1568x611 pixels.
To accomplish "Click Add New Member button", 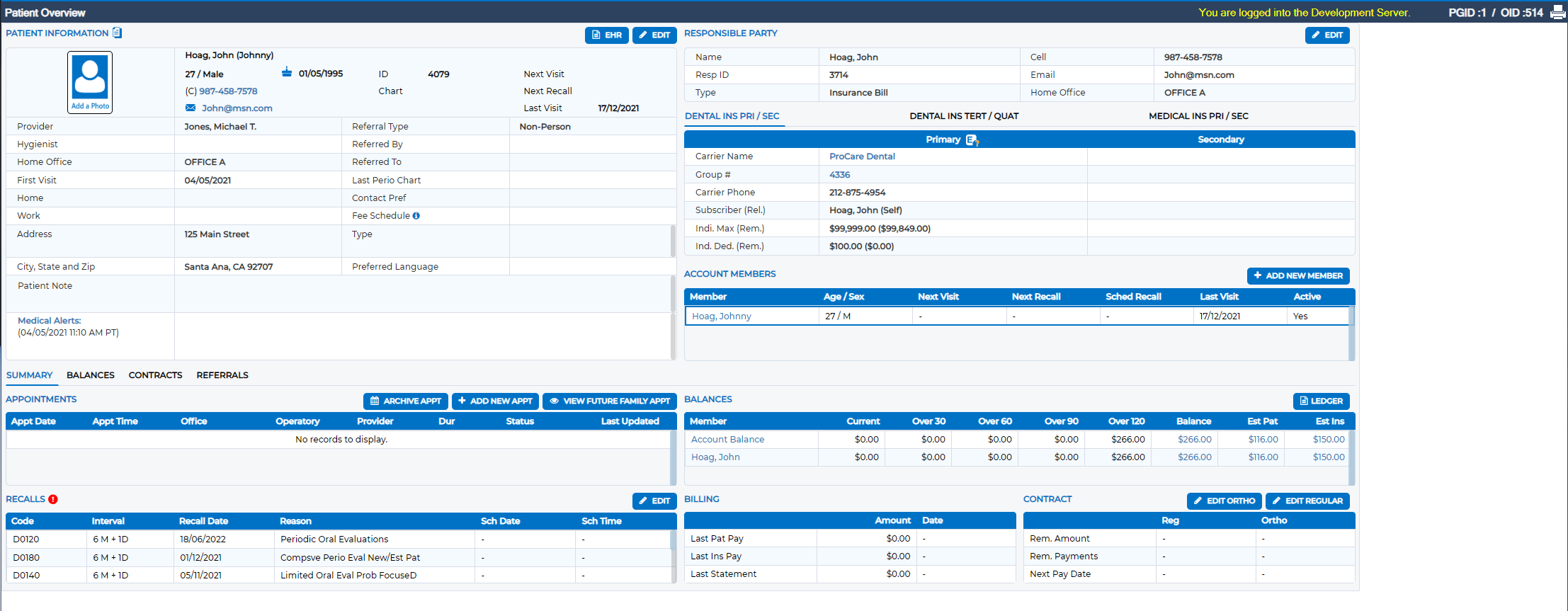I will click(x=1298, y=276).
